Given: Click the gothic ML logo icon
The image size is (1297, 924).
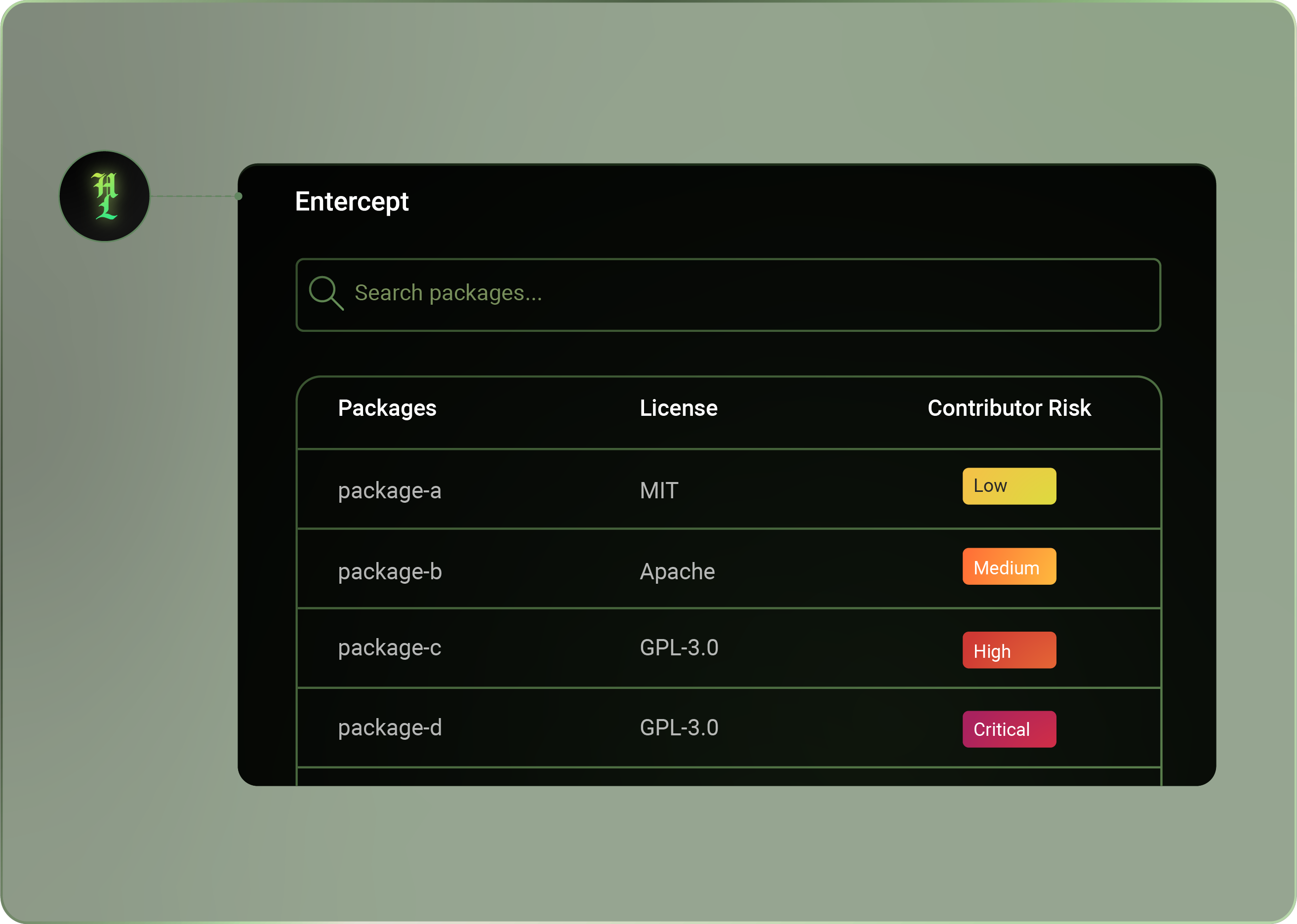Looking at the screenshot, I should pyautogui.click(x=105, y=196).
